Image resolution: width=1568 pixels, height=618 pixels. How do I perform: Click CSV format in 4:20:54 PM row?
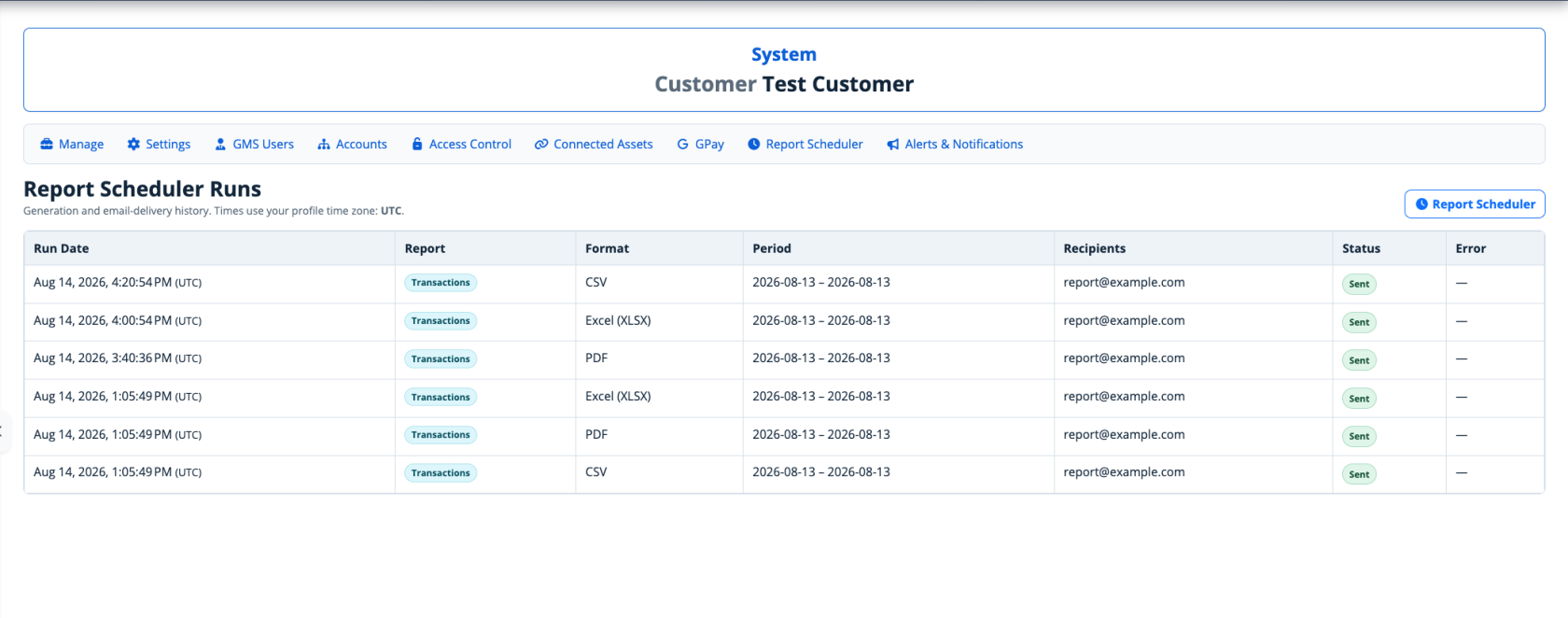[596, 283]
